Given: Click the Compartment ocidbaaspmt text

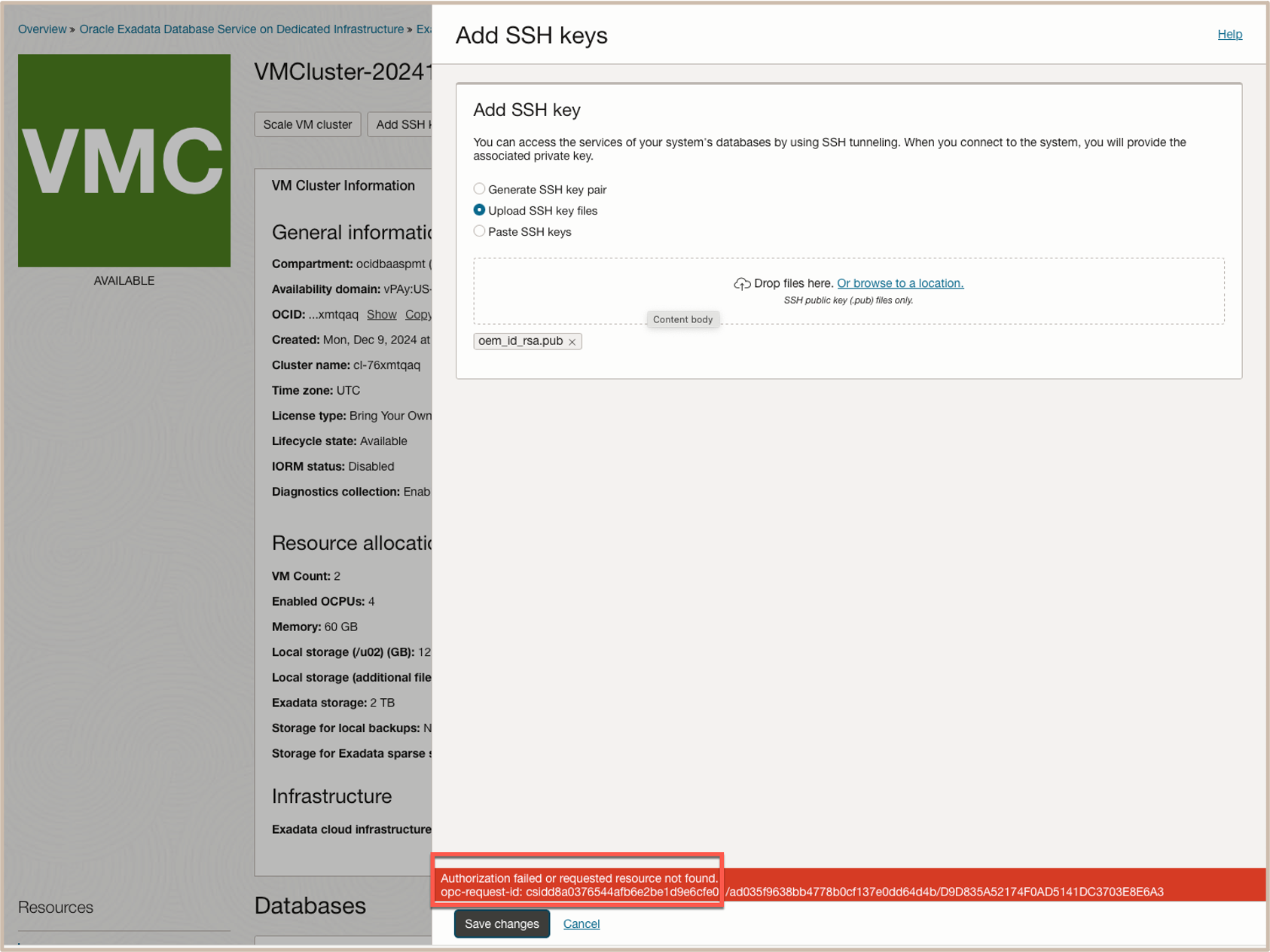Looking at the screenshot, I should (x=352, y=264).
